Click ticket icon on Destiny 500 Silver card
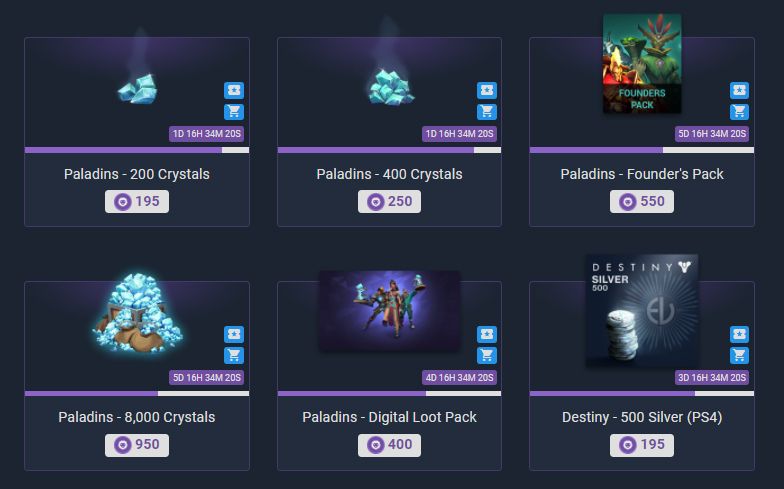784x489 pixels. point(739,334)
